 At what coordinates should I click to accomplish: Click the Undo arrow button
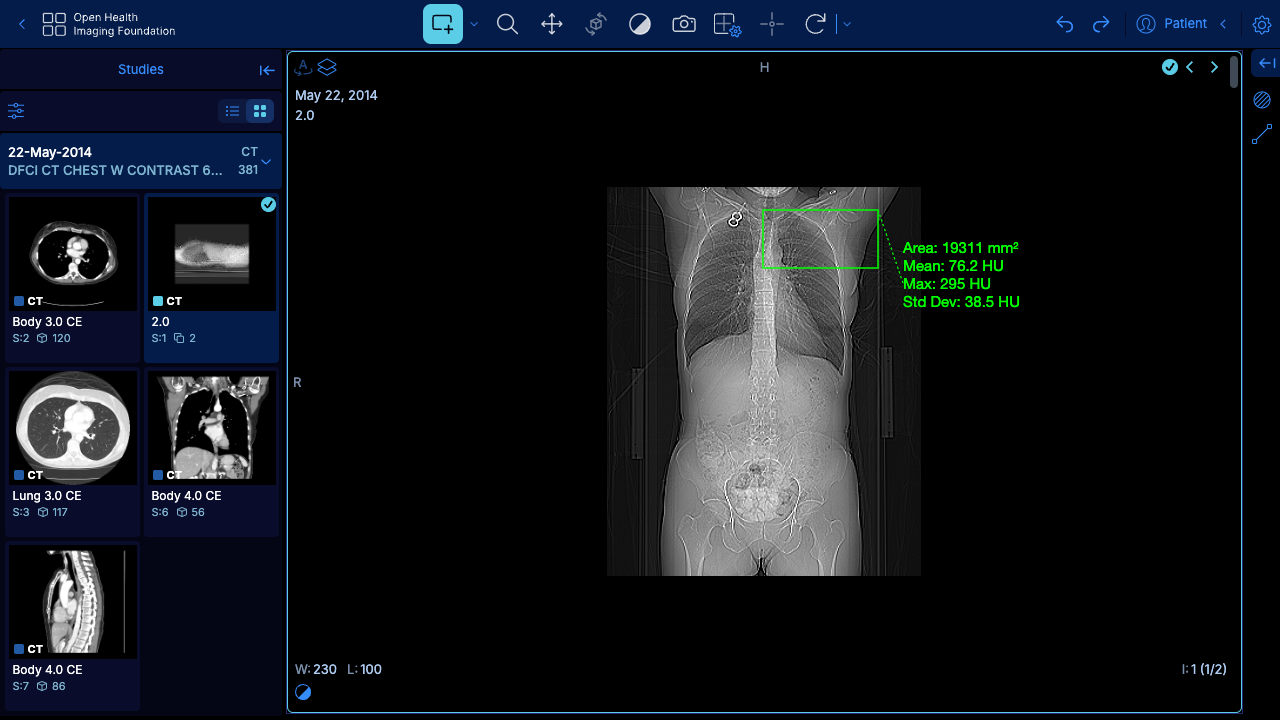tap(1065, 24)
